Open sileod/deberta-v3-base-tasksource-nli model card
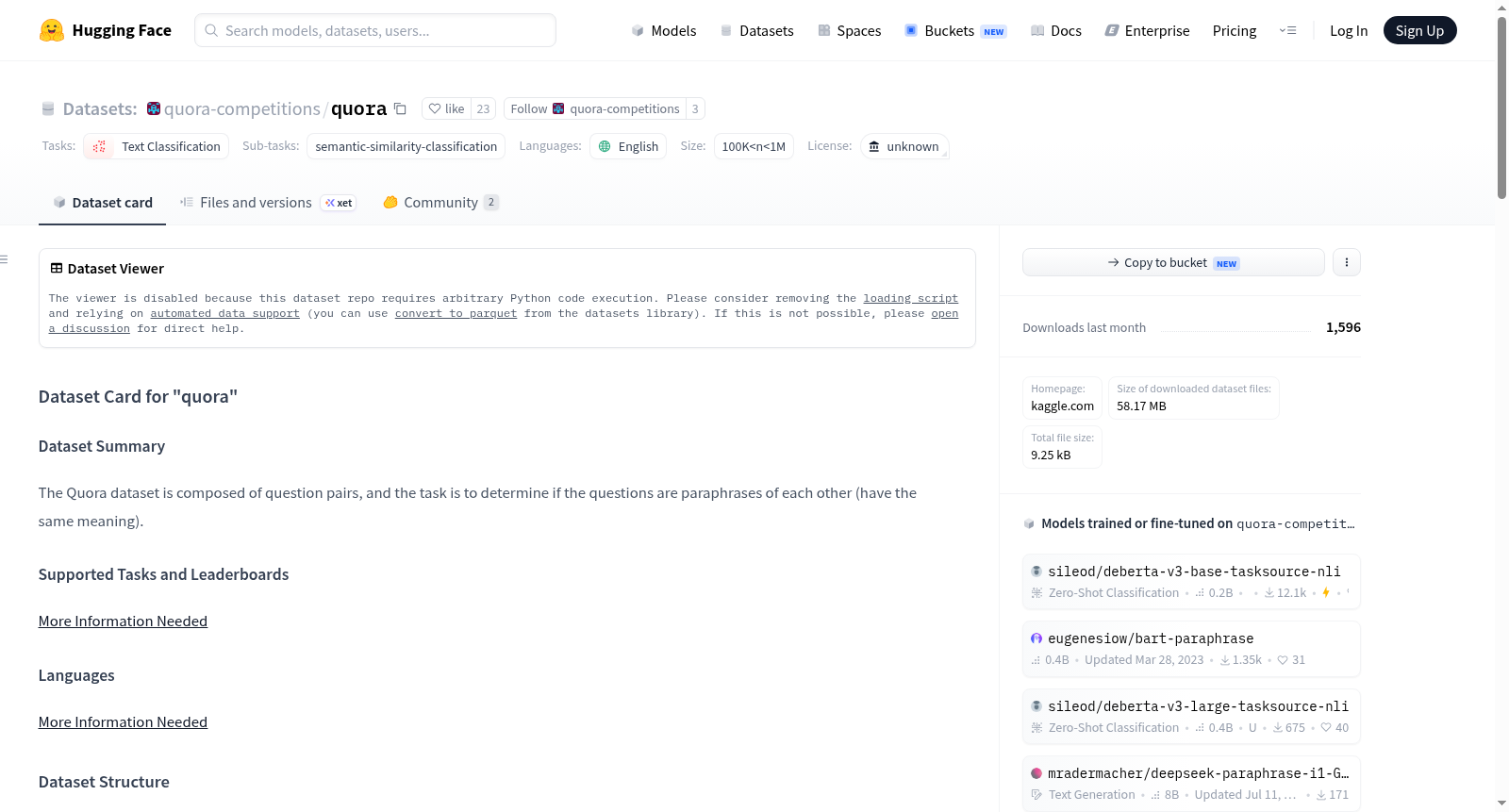The height and width of the screenshot is (812, 1509). [x=1194, y=572]
